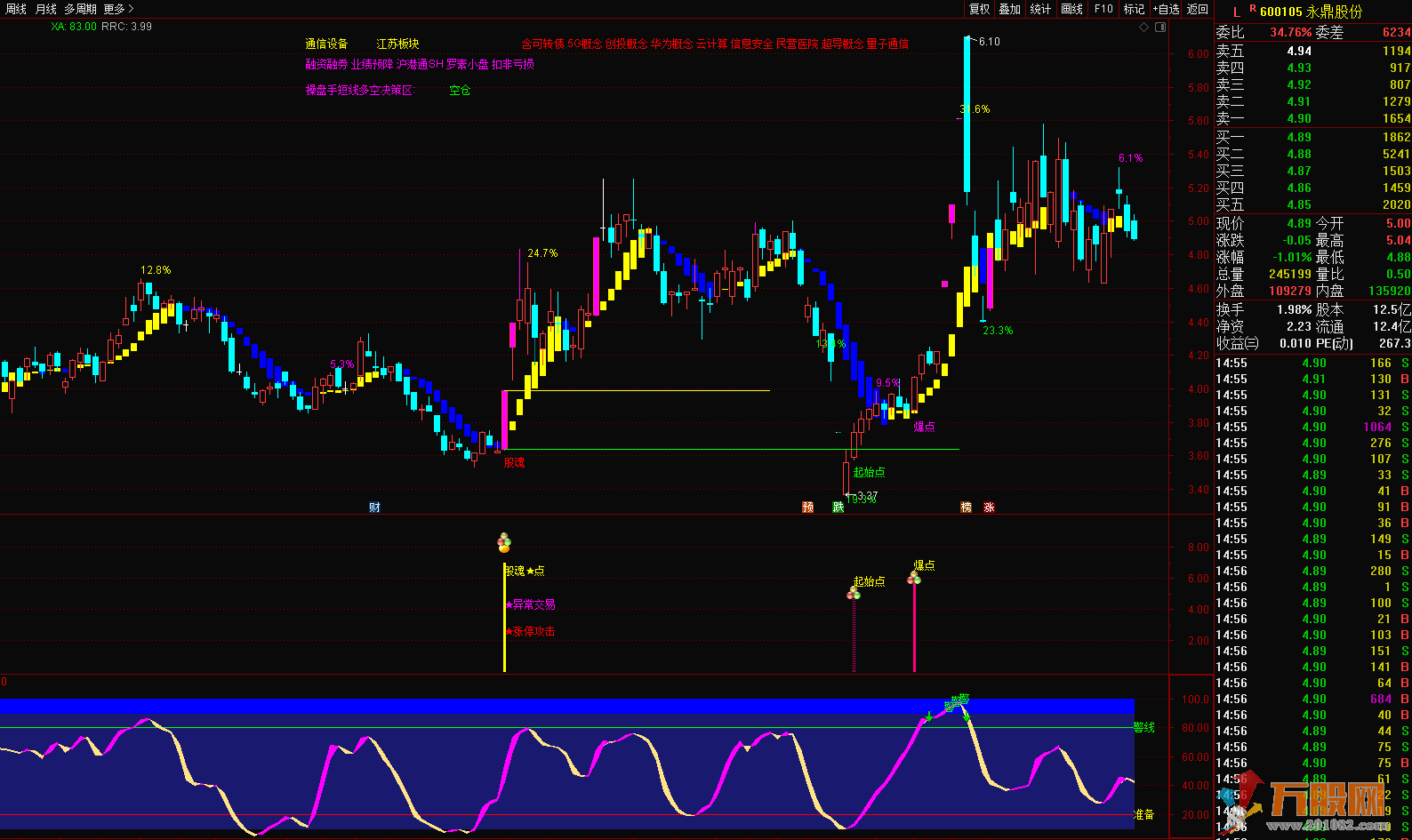Open 多周期 multi-period view
This screenshot has width=1412, height=840.
tap(80, 9)
